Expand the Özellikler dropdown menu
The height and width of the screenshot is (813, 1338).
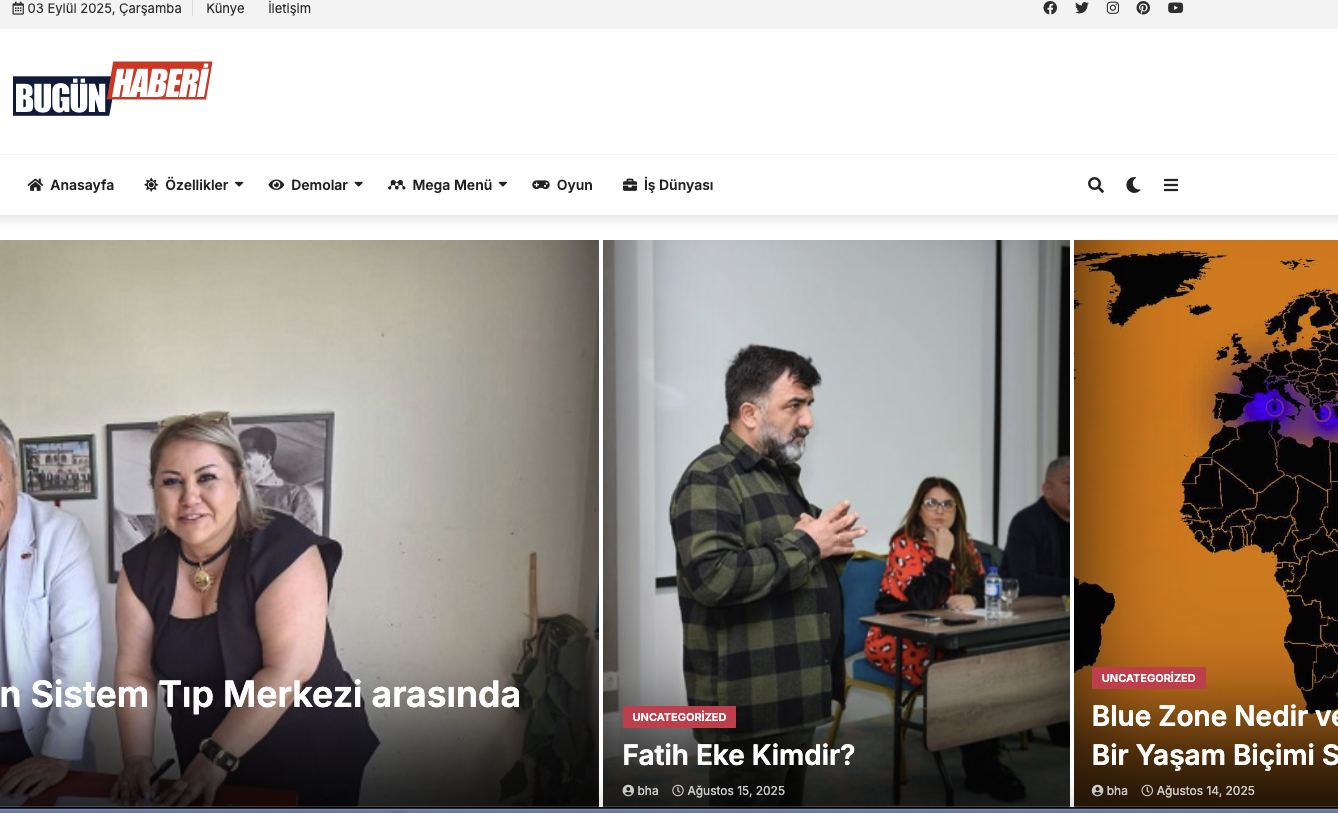click(194, 185)
